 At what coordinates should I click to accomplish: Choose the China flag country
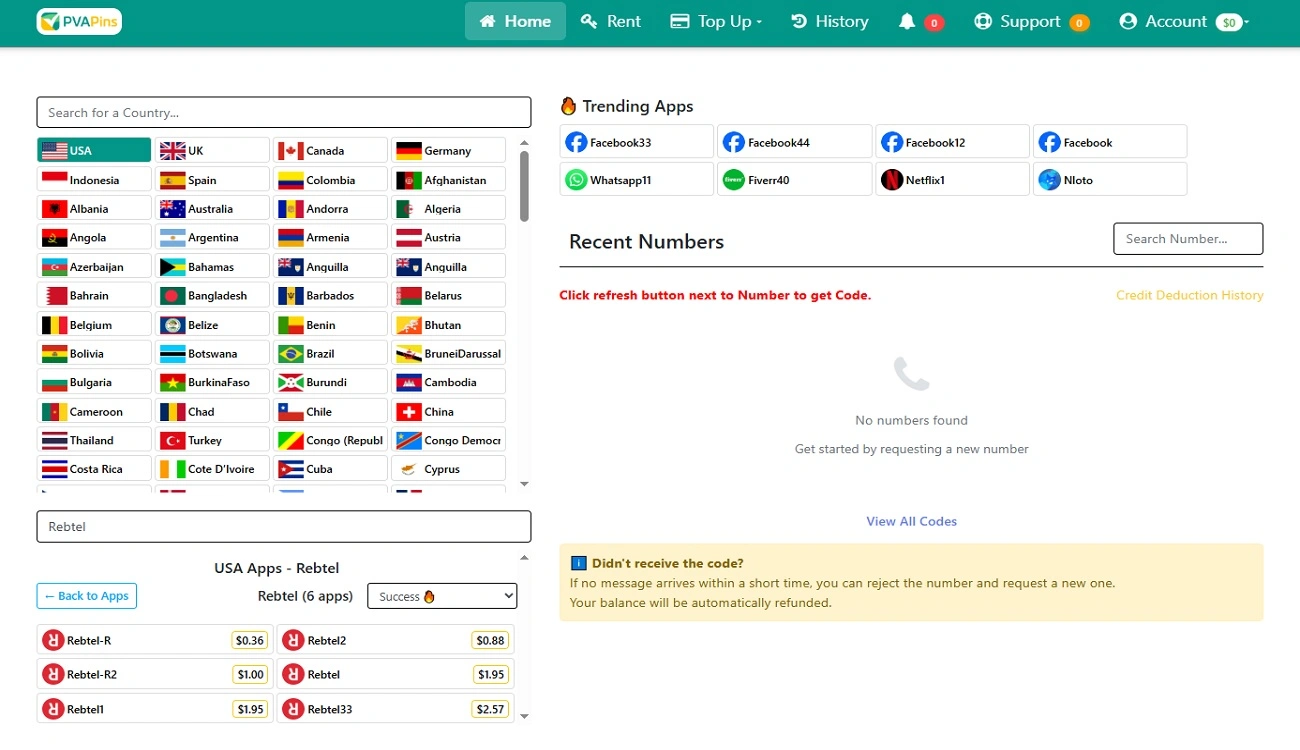448,411
